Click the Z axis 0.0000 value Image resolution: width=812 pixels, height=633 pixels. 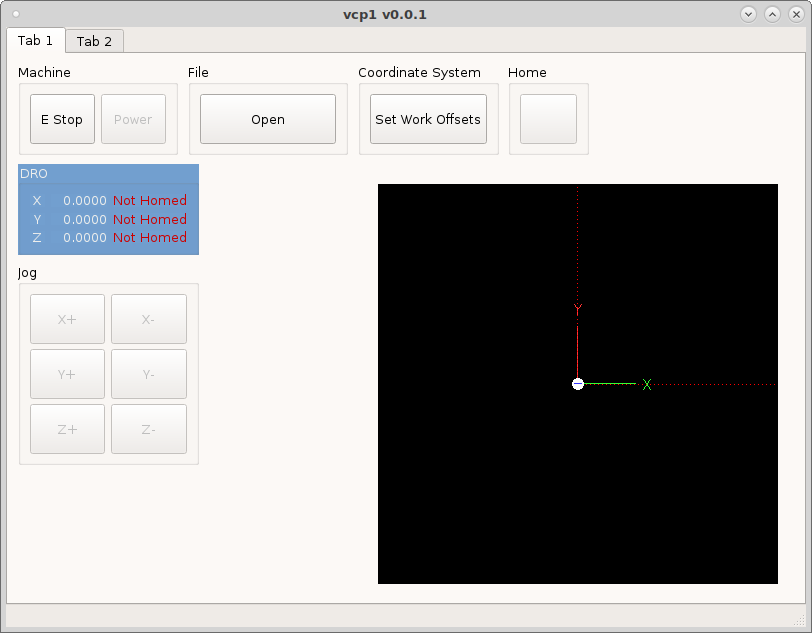[85, 237]
